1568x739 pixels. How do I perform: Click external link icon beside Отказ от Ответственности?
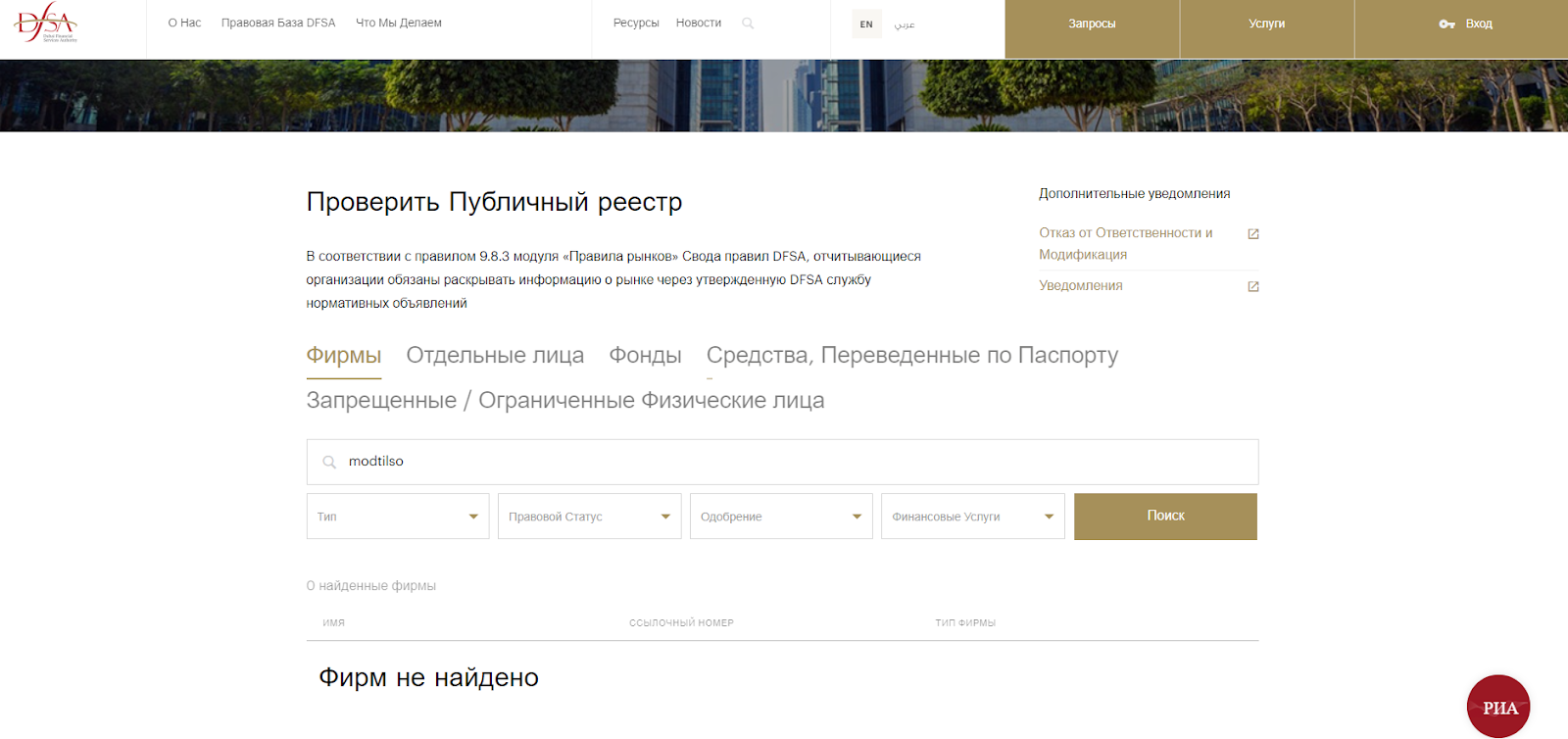[x=1252, y=233]
